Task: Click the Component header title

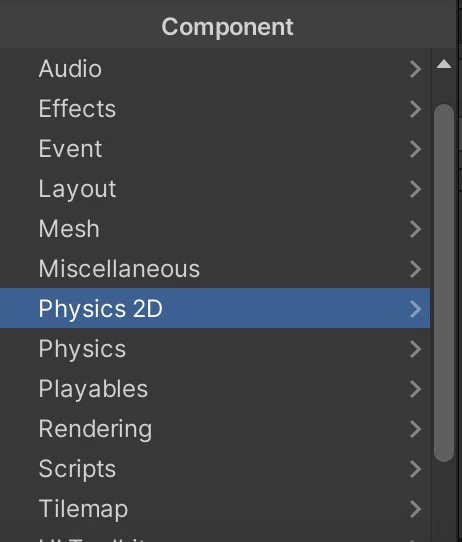Action: pyautogui.click(x=227, y=27)
